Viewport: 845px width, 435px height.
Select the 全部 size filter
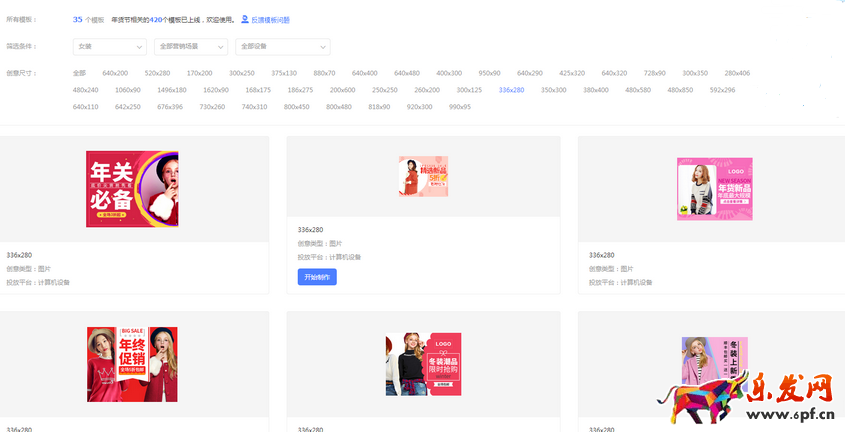[80, 73]
